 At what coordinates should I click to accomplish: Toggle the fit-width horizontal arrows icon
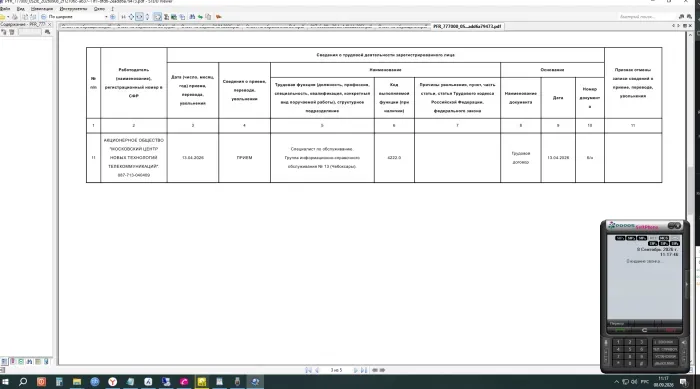coord(139,17)
